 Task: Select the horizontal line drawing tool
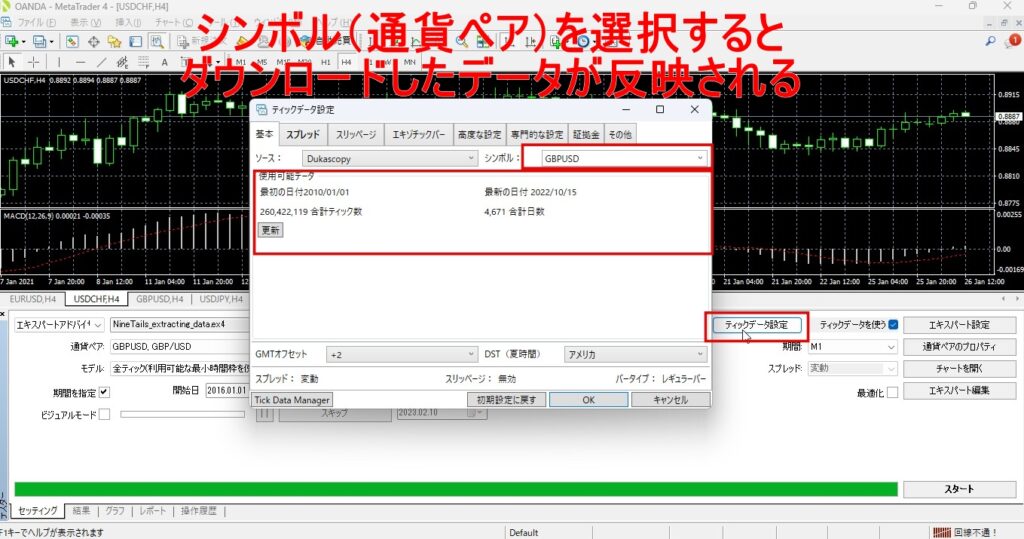[x=80, y=62]
